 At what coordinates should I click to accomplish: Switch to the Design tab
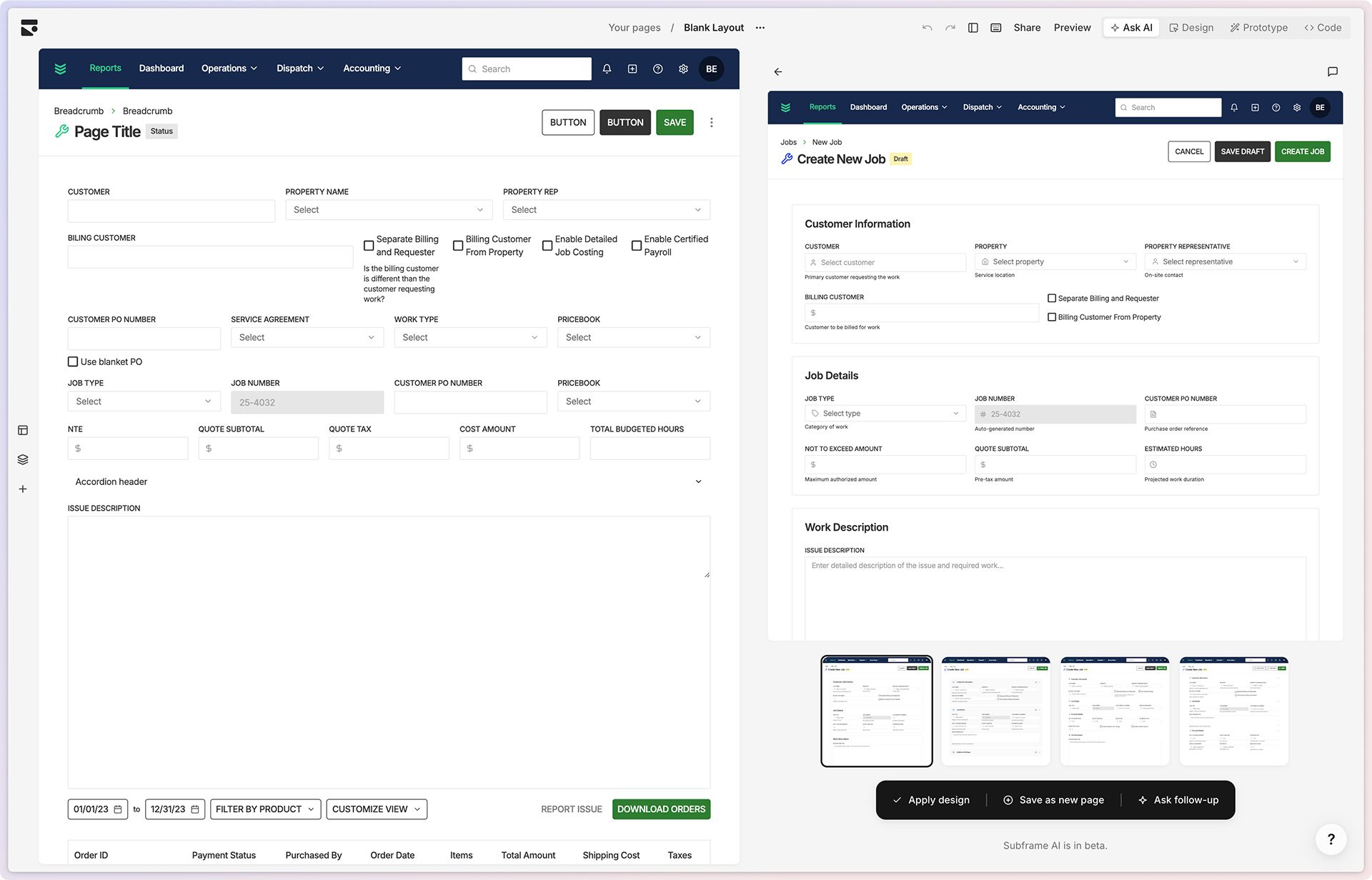click(x=1191, y=28)
